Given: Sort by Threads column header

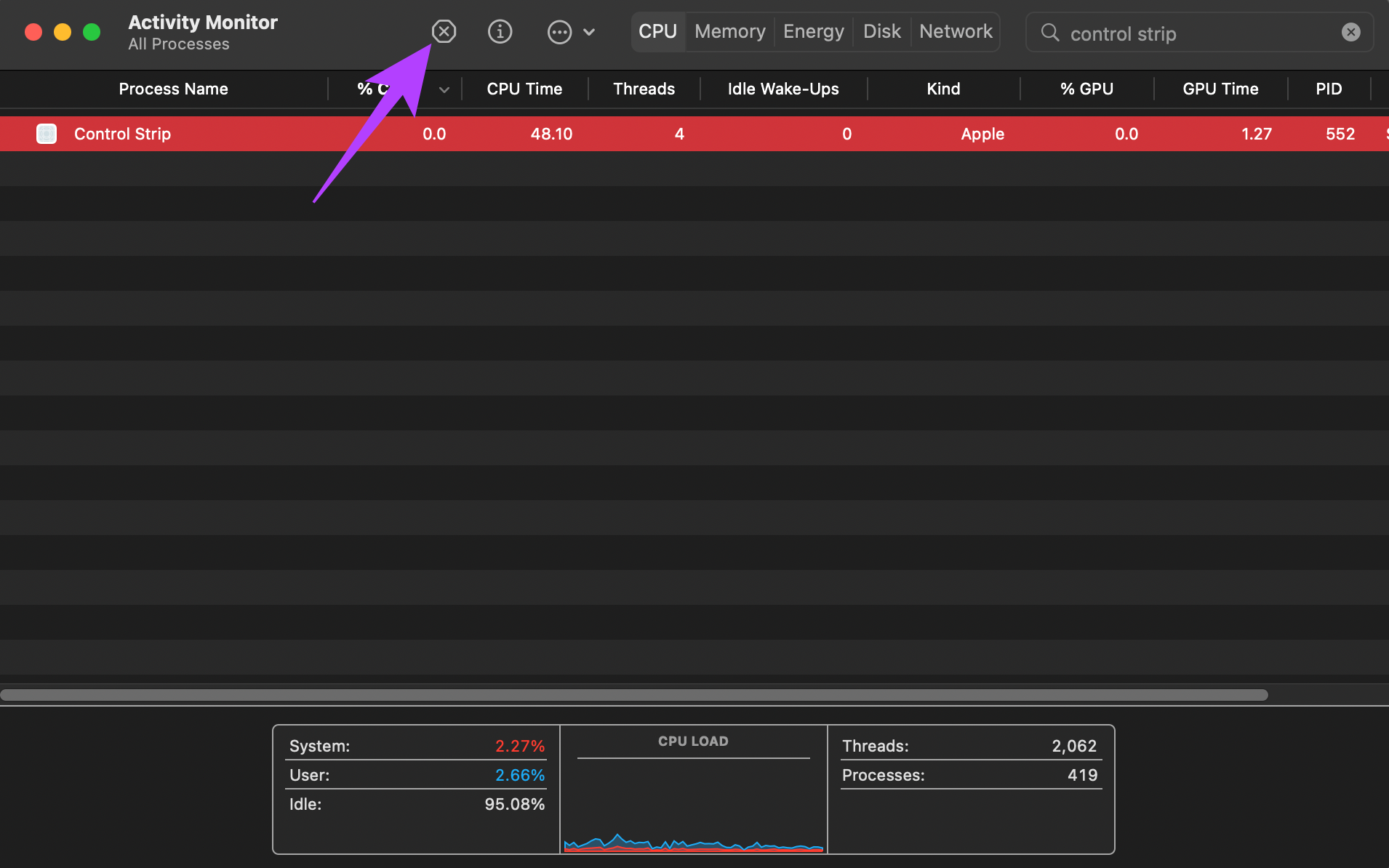Looking at the screenshot, I should [x=644, y=89].
